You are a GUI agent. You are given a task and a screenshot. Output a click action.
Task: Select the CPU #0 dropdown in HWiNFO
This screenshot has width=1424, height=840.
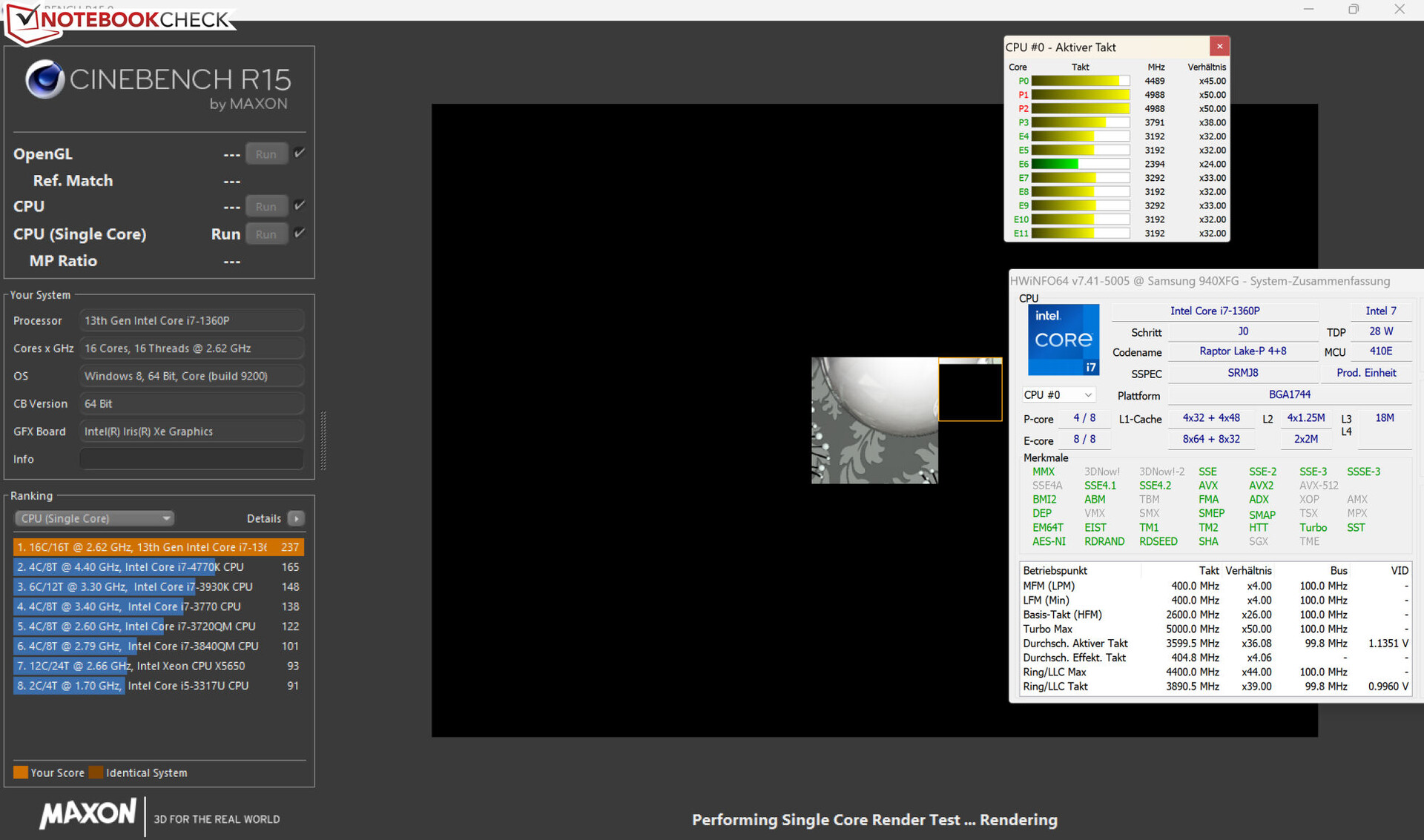point(1058,395)
